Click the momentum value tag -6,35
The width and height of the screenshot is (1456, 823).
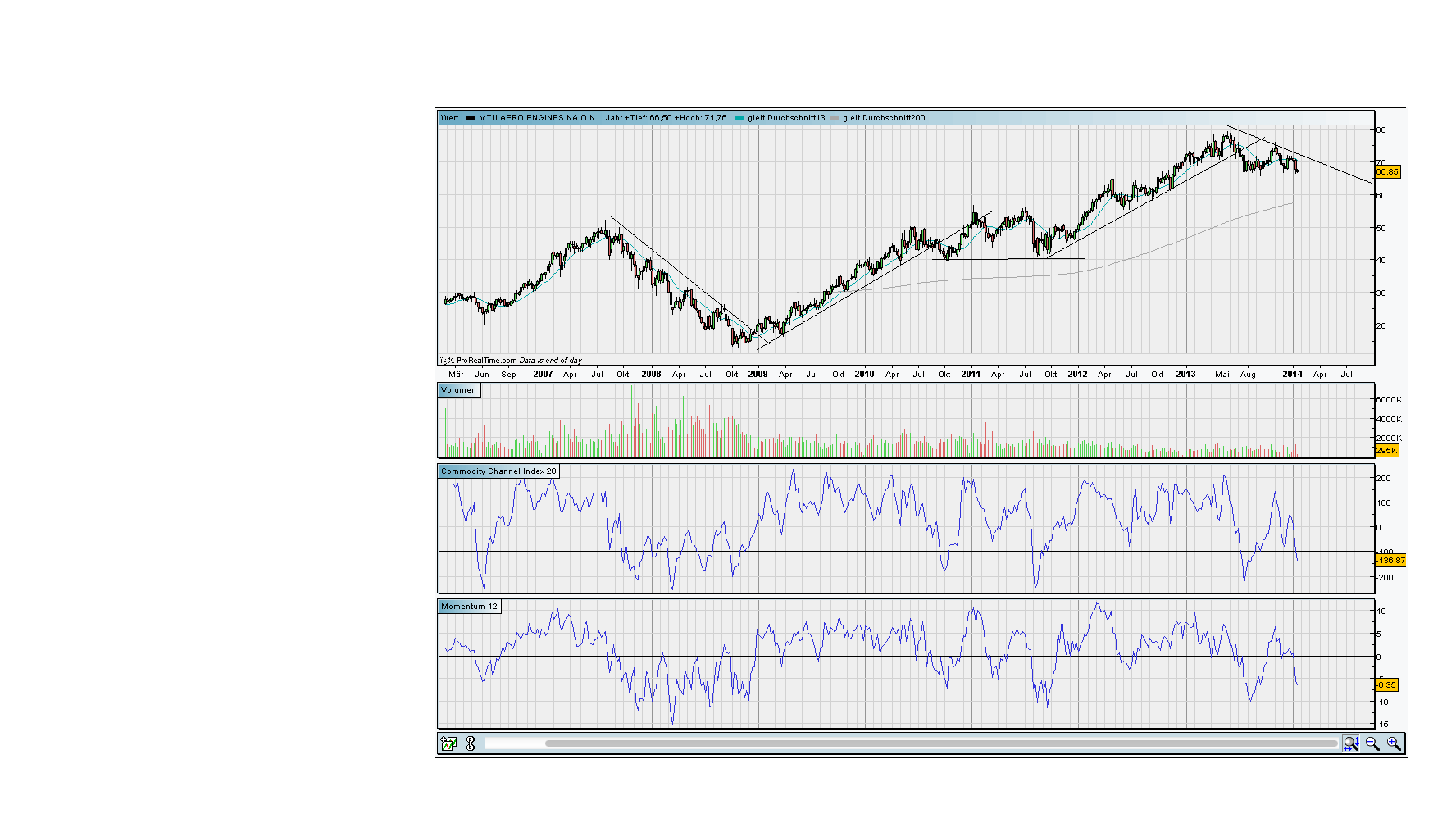coord(1386,685)
